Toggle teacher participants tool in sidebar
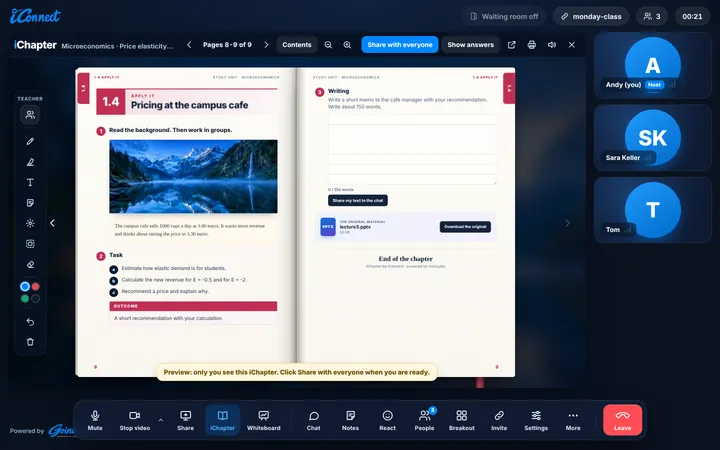Image resolution: width=720 pixels, height=450 pixels. (x=30, y=115)
